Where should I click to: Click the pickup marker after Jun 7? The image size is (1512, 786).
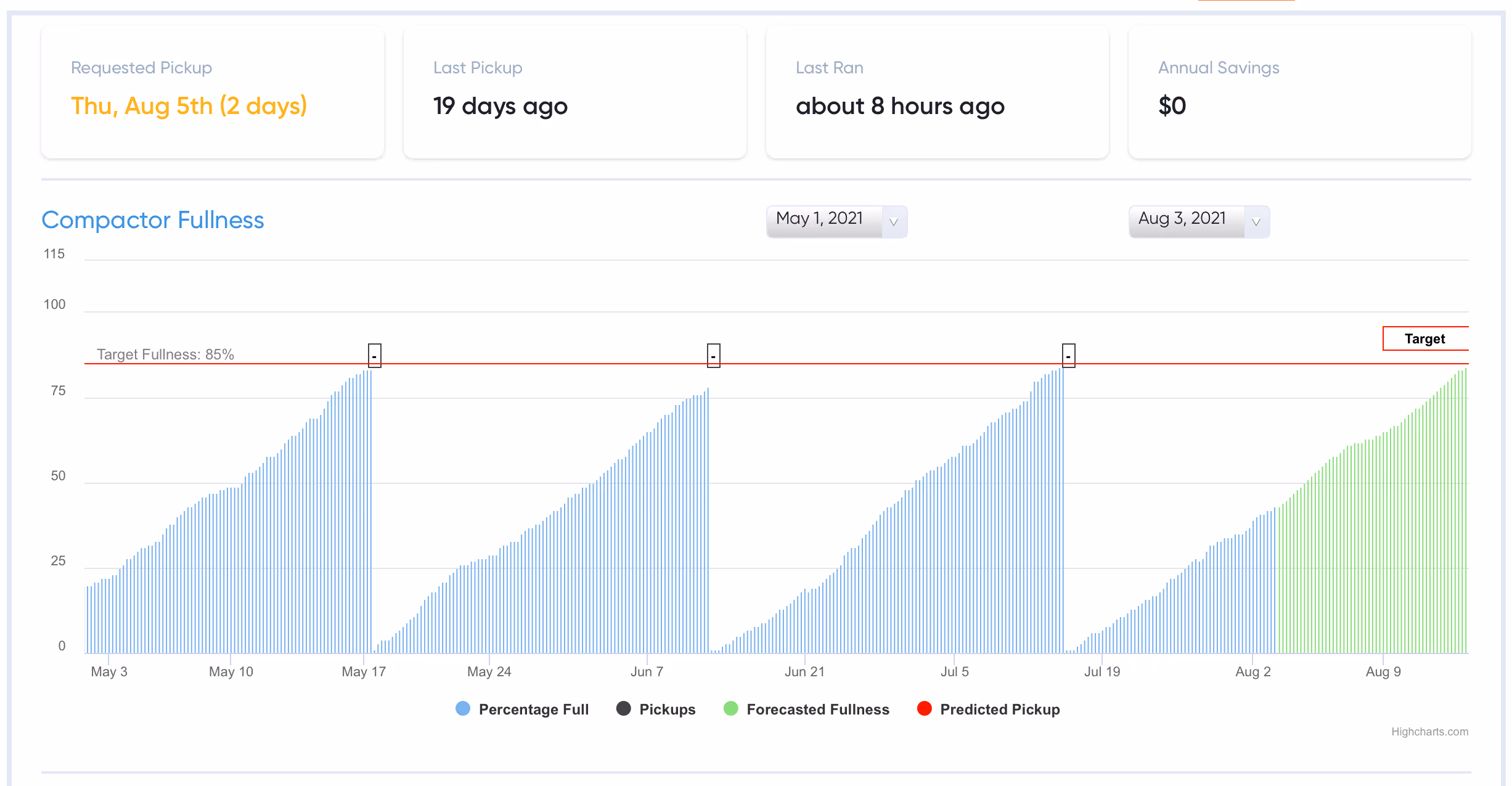(714, 356)
